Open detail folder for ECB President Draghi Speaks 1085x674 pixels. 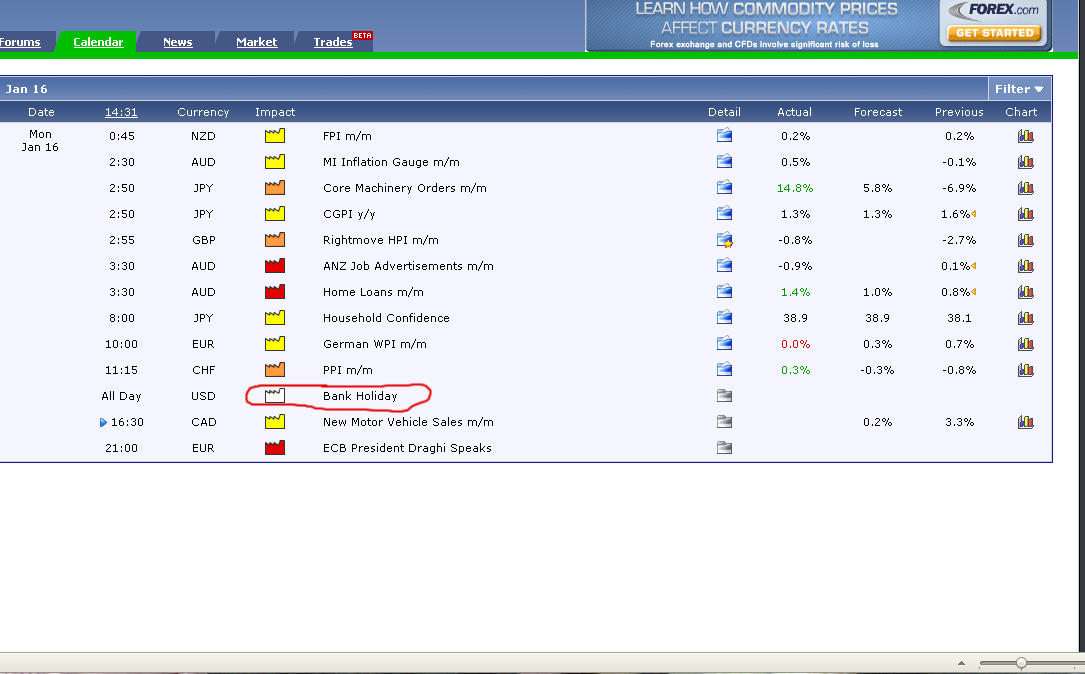724,448
